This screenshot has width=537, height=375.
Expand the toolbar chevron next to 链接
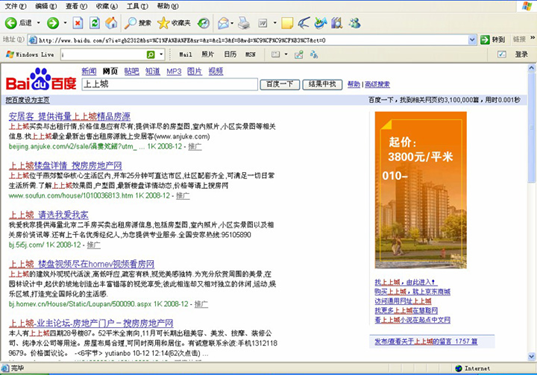[x=533, y=38]
